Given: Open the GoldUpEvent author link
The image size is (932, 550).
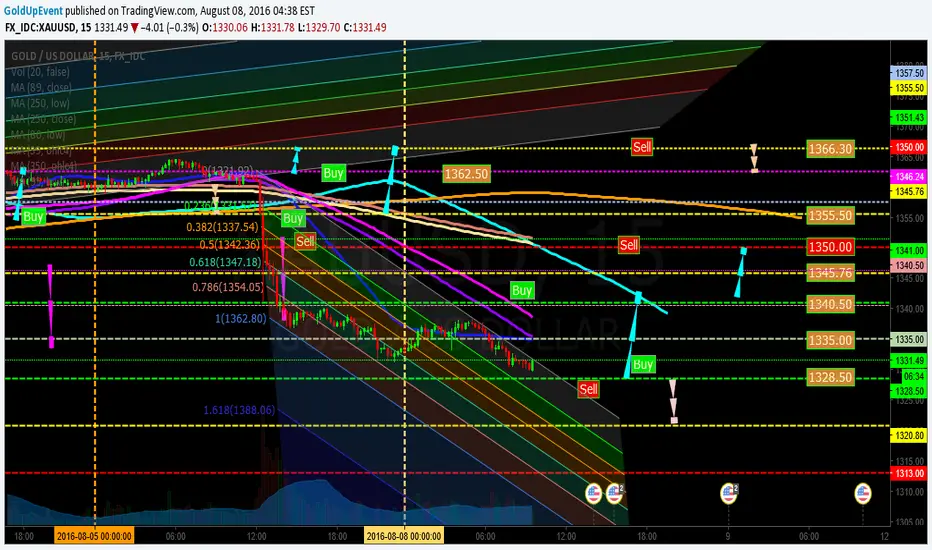Looking at the screenshot, I should (33, 11).
